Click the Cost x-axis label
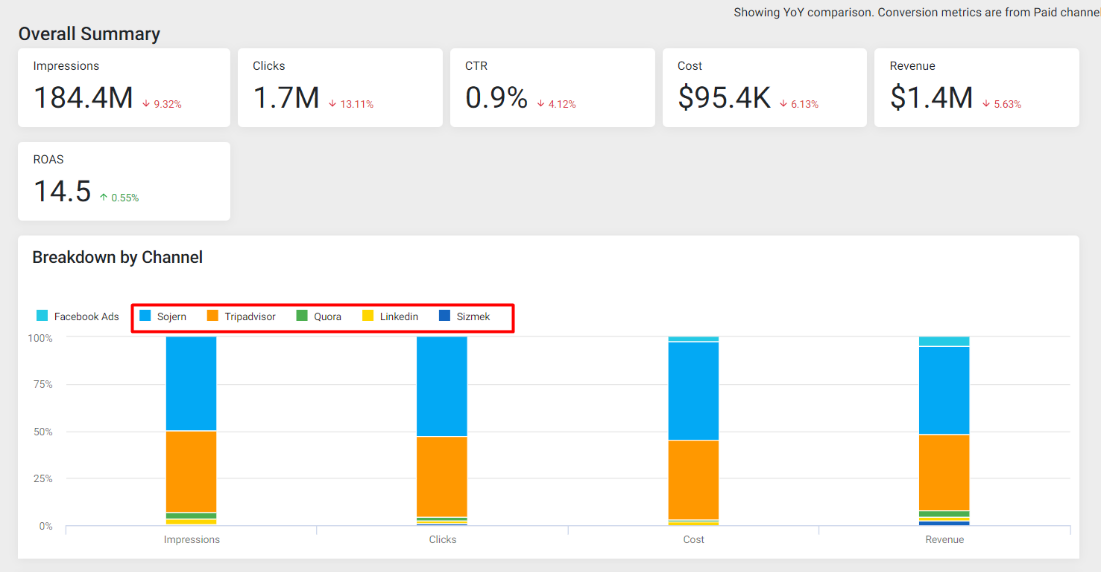1101x572 pixels. (693, 540)
